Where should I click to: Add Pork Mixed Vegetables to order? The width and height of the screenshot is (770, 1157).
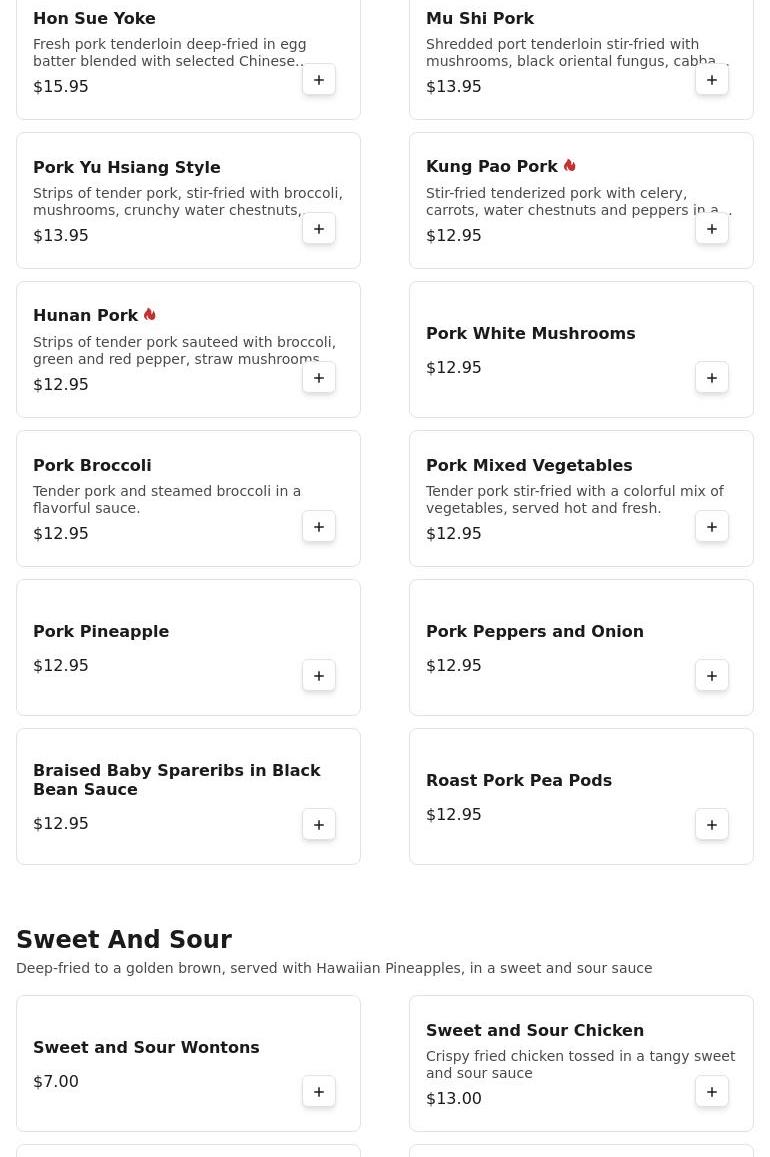click(x=712, y=527)
